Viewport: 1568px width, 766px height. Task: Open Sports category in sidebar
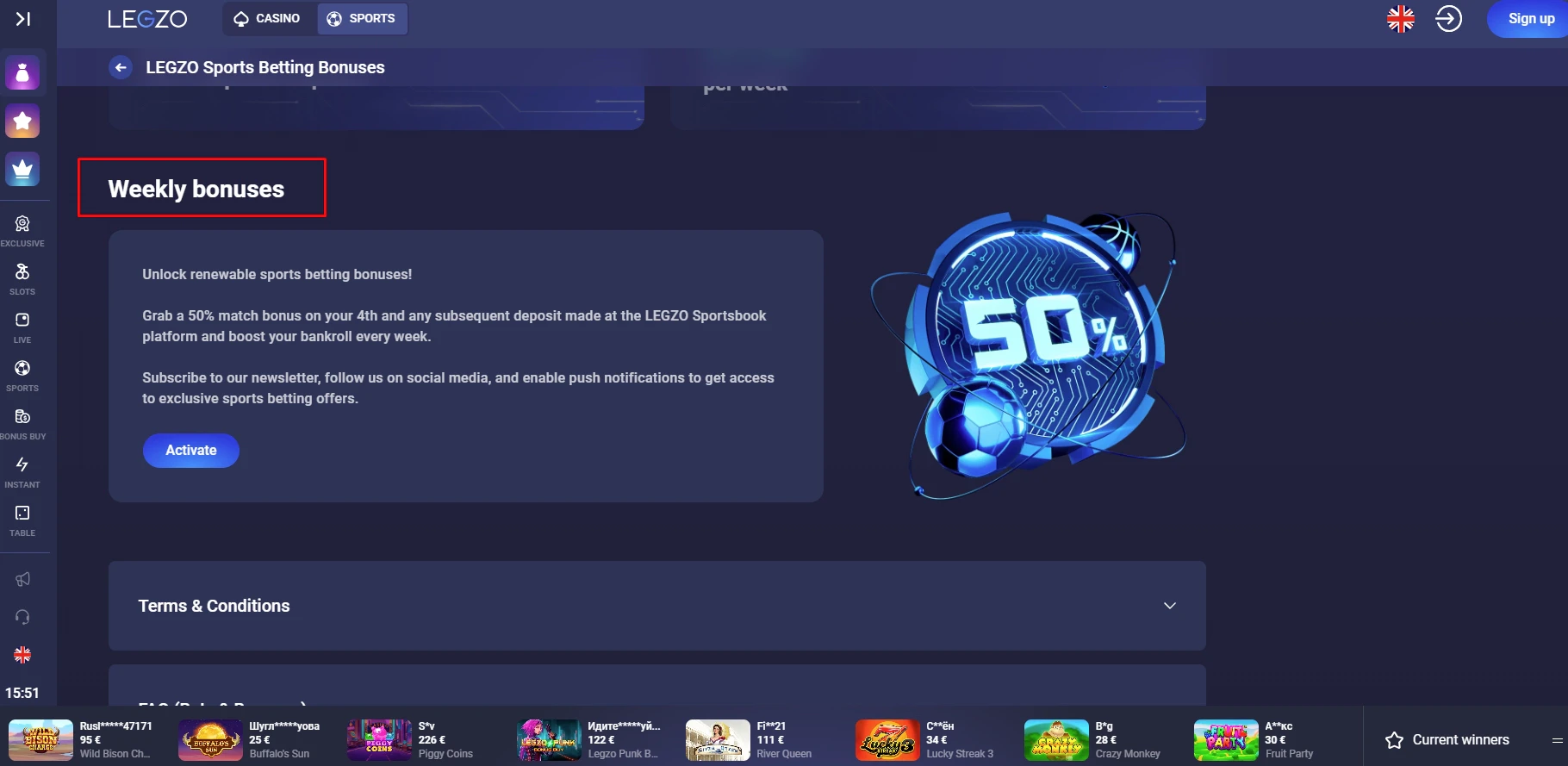[x=22, y=376]
